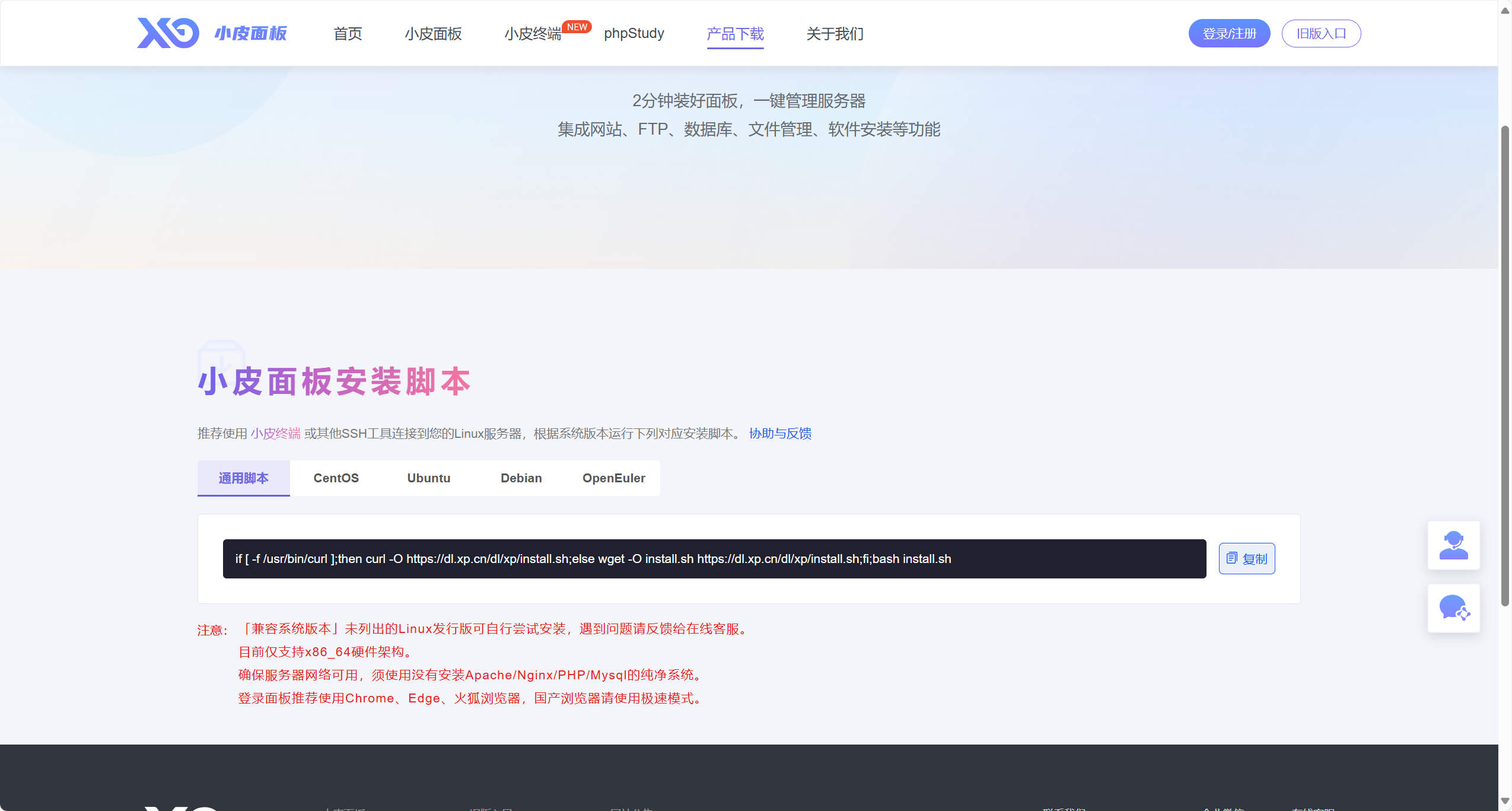Go to the phpStudy menu item
Image resolution: width=1512 pixels, height=811 pixels.
634,34
